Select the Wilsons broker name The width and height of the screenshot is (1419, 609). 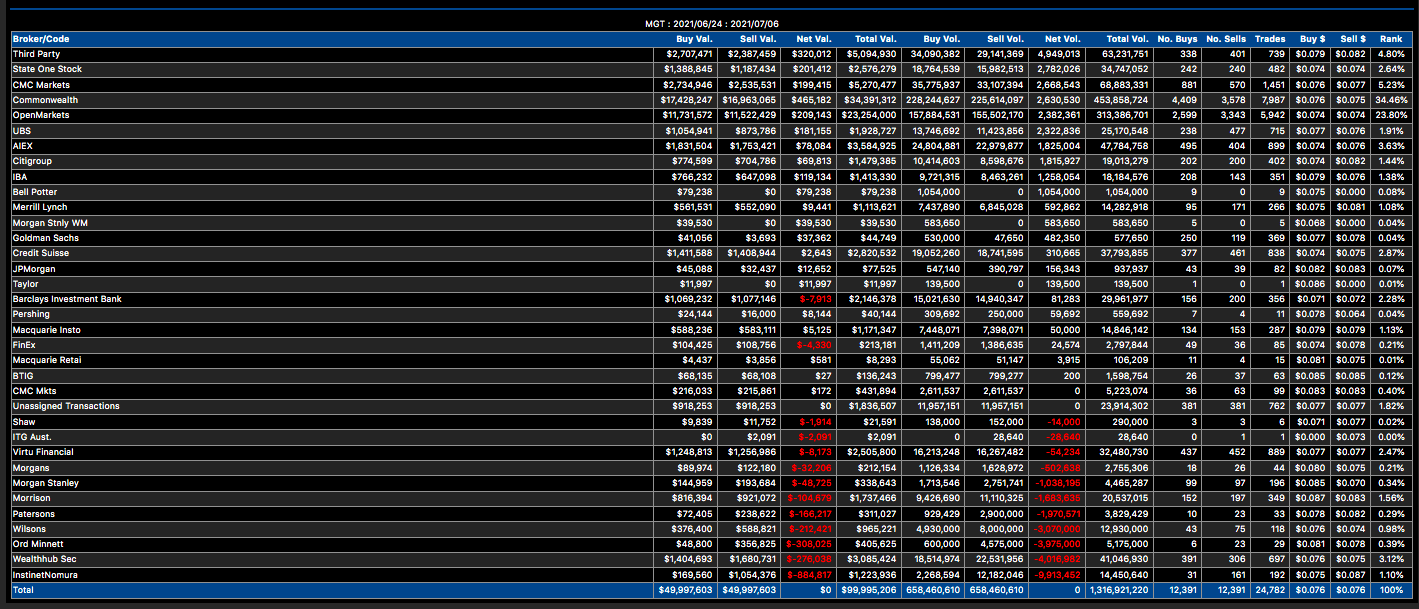29,529
